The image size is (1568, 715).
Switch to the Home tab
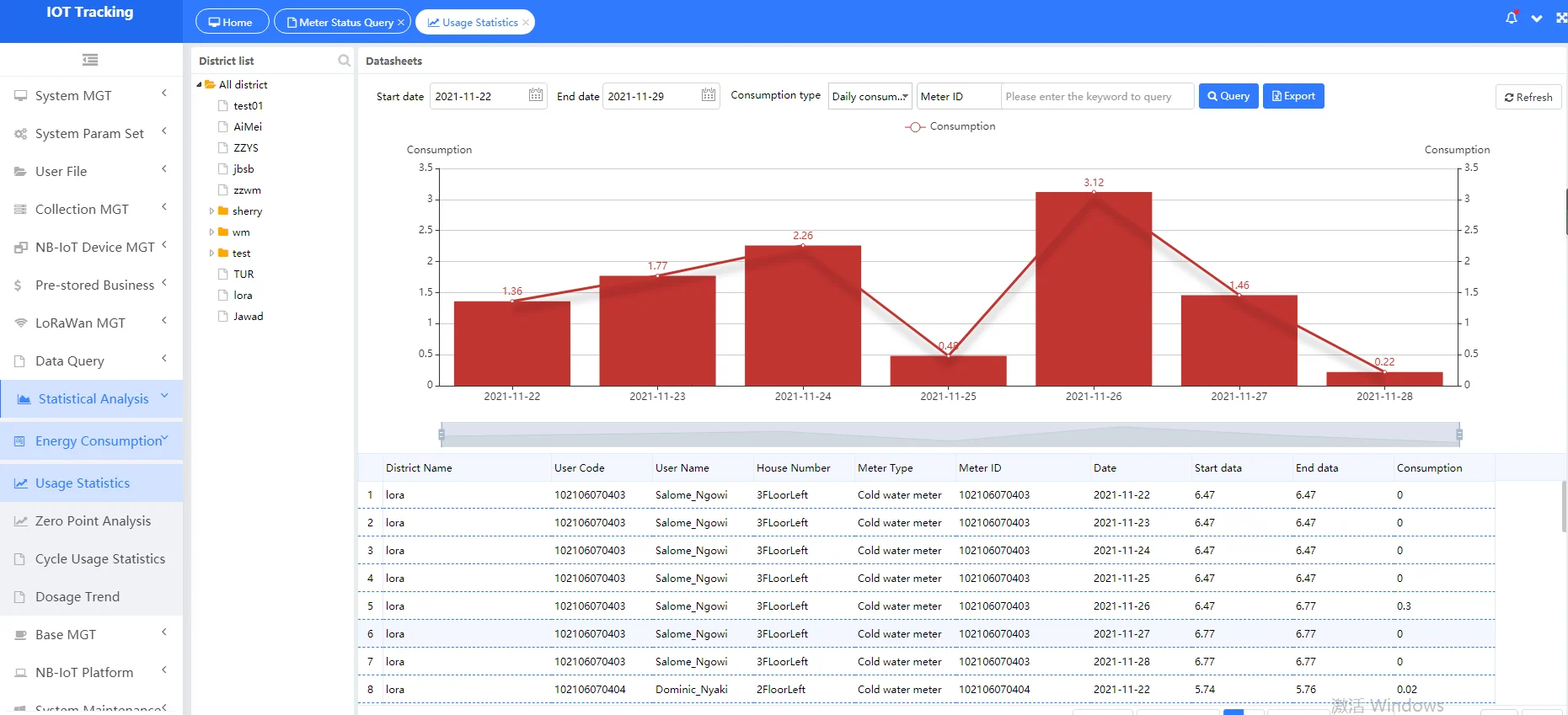232,22
